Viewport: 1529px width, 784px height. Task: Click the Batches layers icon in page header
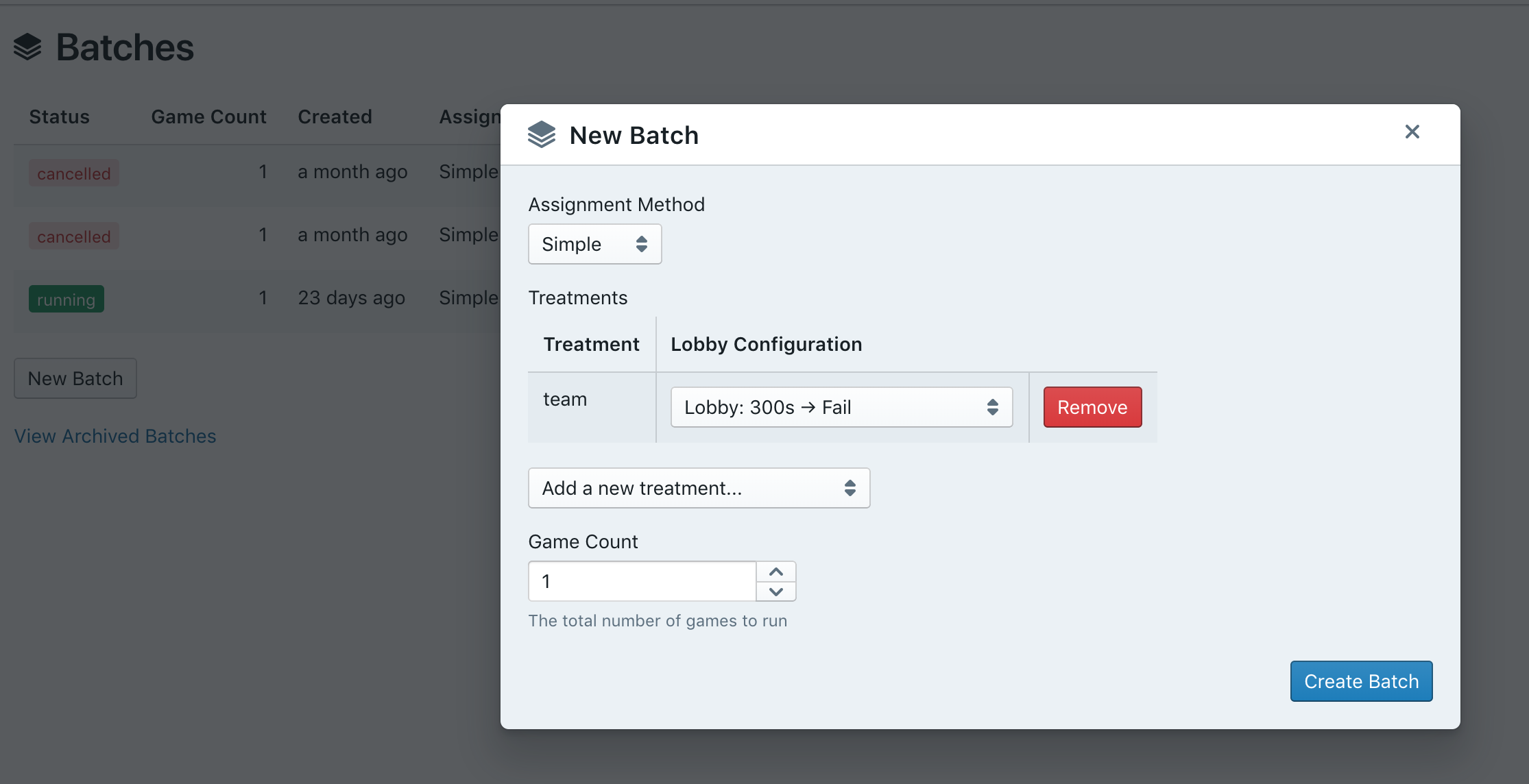click(x=27, y=47)
